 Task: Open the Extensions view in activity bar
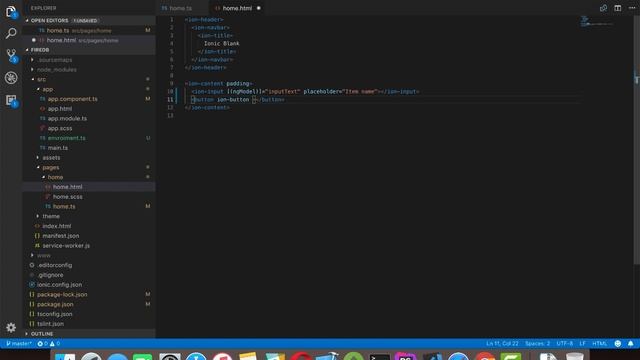click(11, 100)
